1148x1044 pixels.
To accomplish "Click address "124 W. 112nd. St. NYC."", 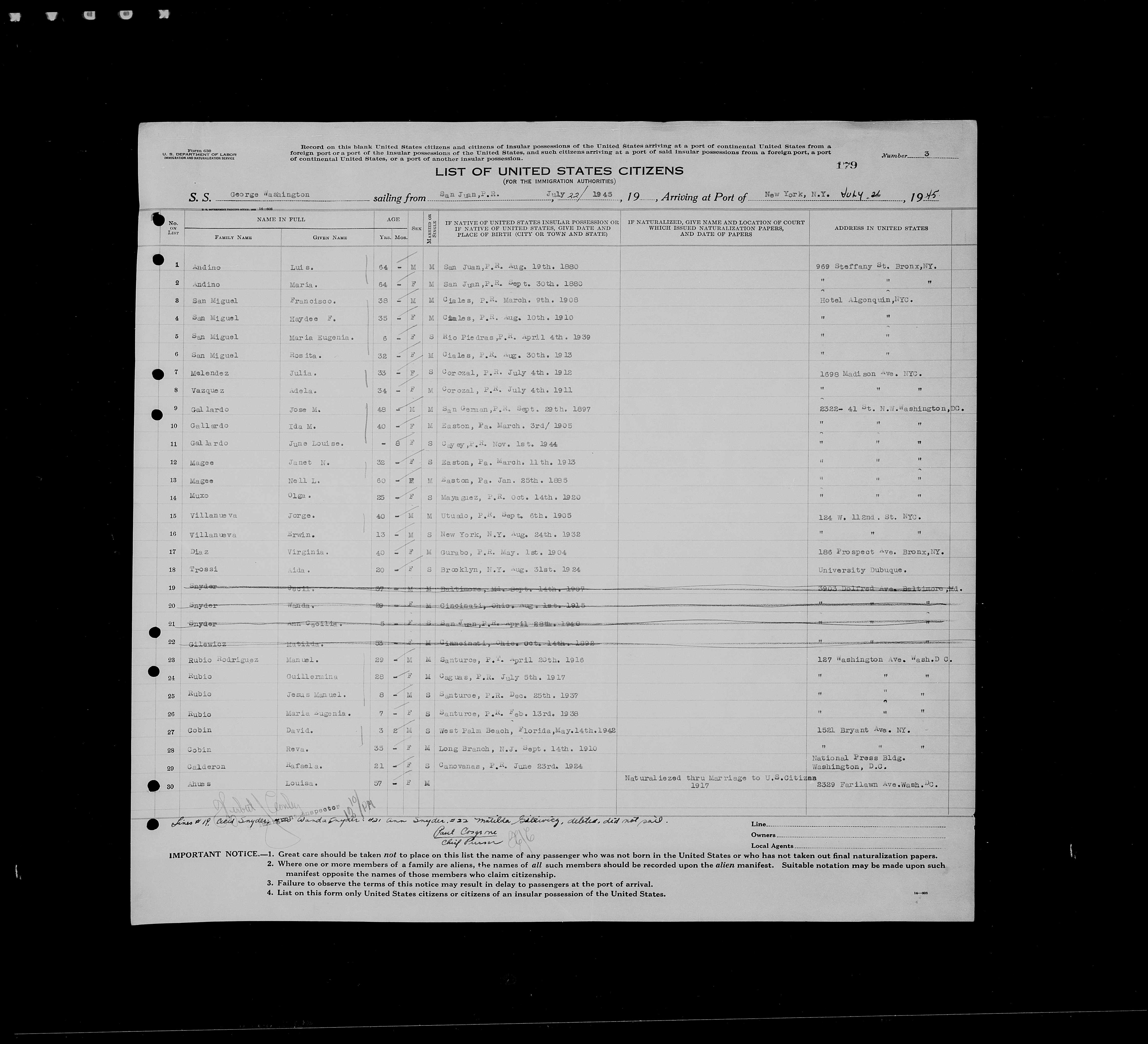I will coord(870,517).
